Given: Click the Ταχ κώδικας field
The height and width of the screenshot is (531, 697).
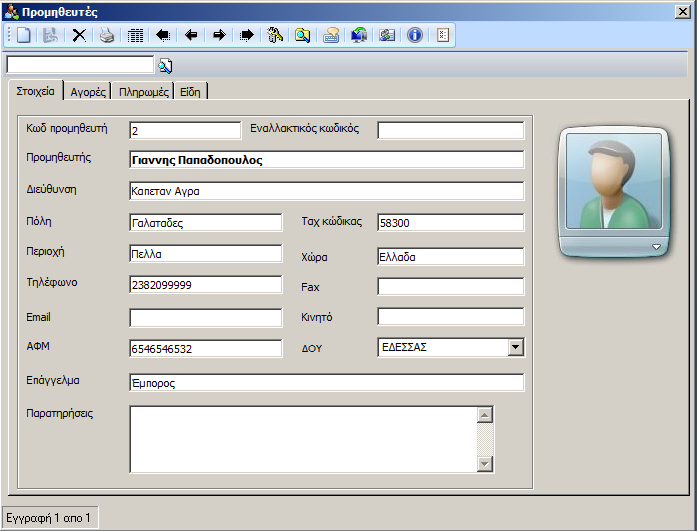Looking at the screenshot, I should (x=451, y=223).
